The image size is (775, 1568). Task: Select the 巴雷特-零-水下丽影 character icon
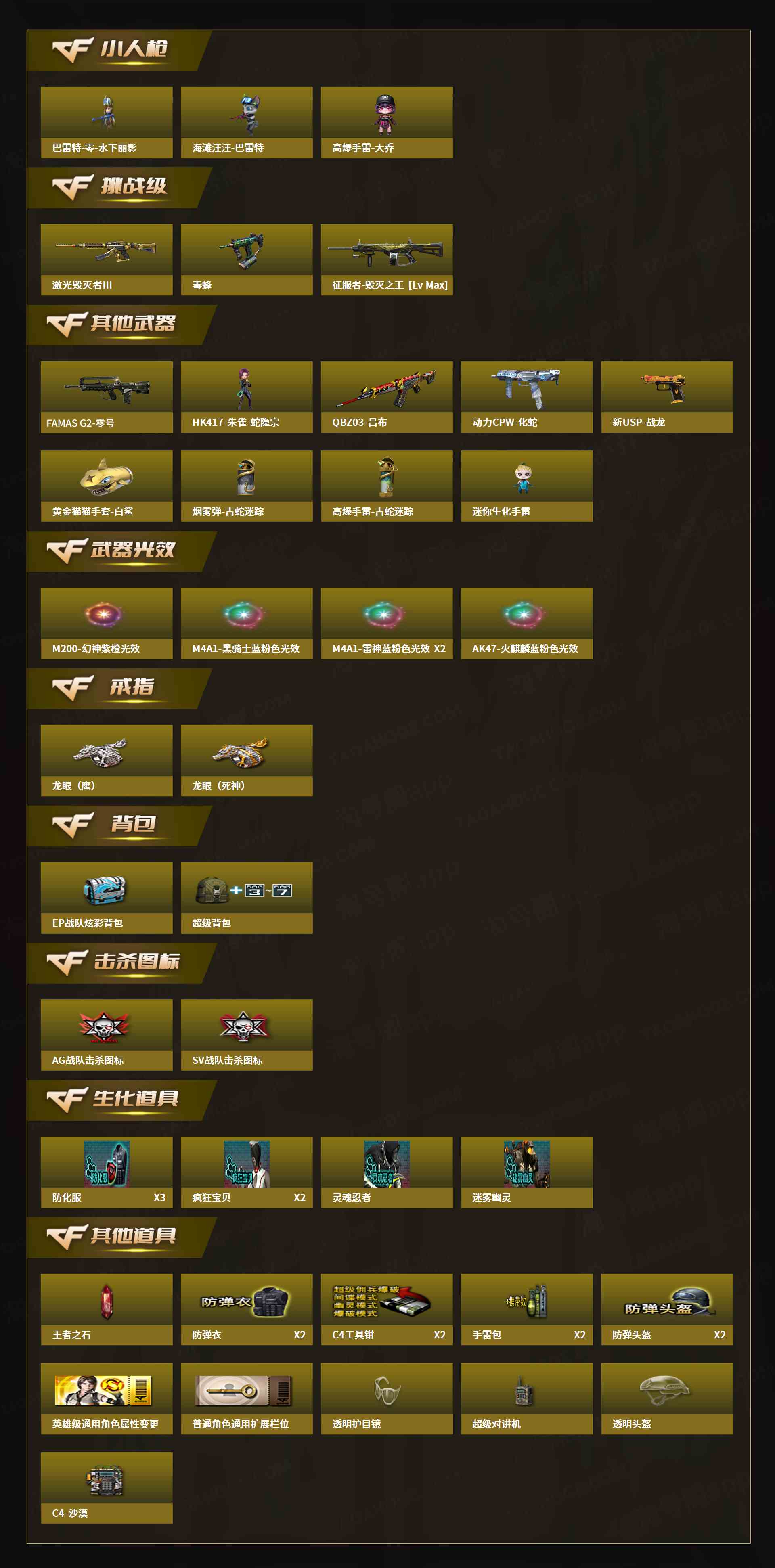(107, 113)
